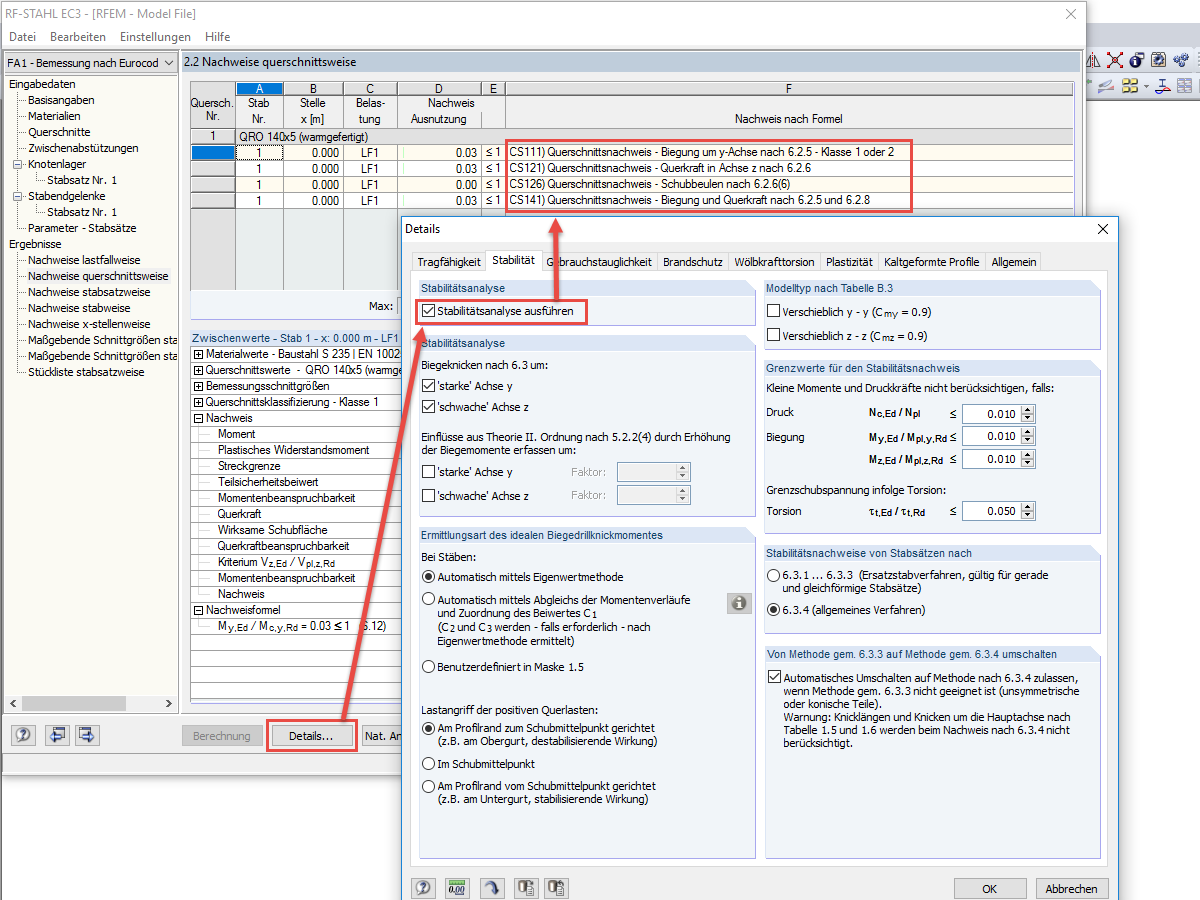Select Automatisch mittels Abgleichs der Momentenverläufe

click(x=429, y=600)
